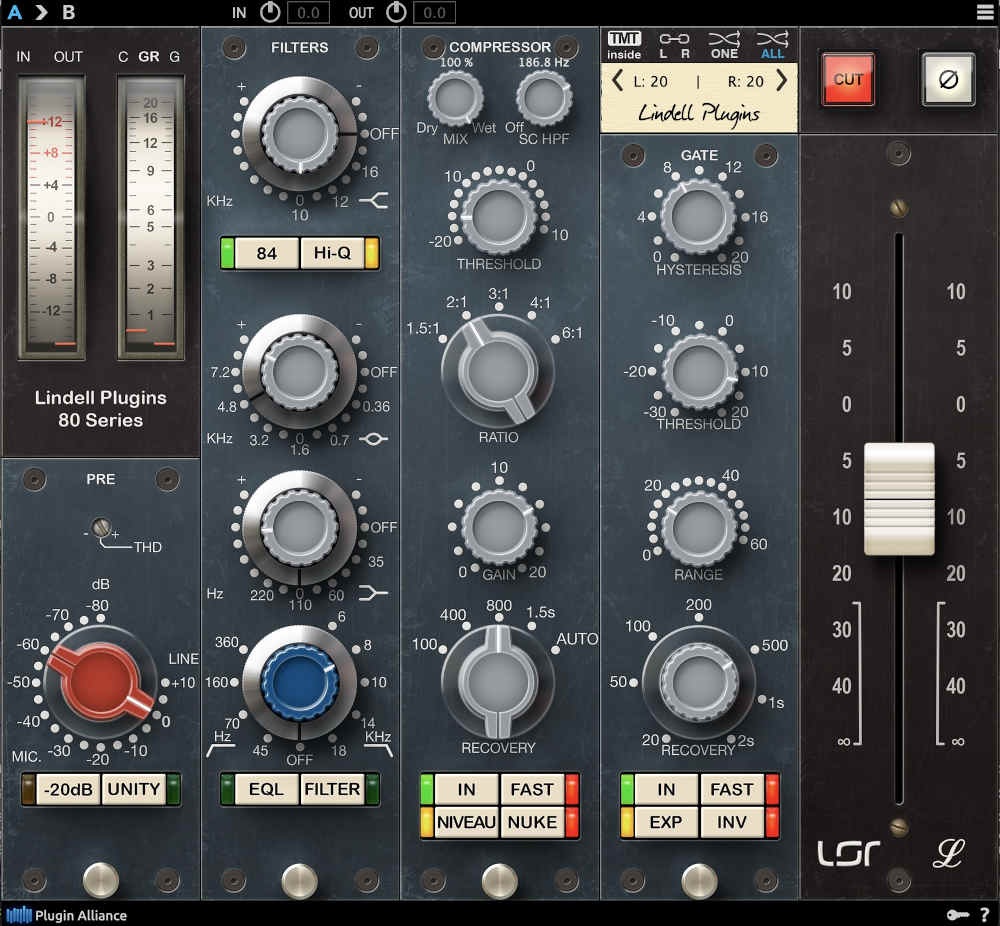The image size is (1000, 926).
Task: Open the hamburger settings menu
Action: tap(985, 12)
